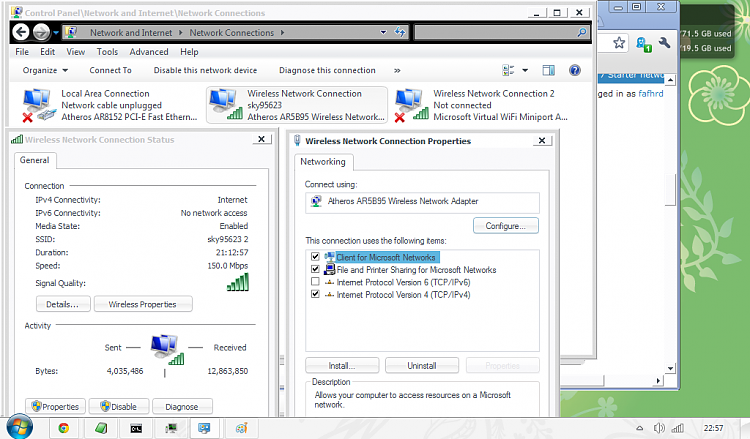Viewport: 750px width, 439px height.
Task: Click the Forward navigation arrow
Action: point(41,32)
